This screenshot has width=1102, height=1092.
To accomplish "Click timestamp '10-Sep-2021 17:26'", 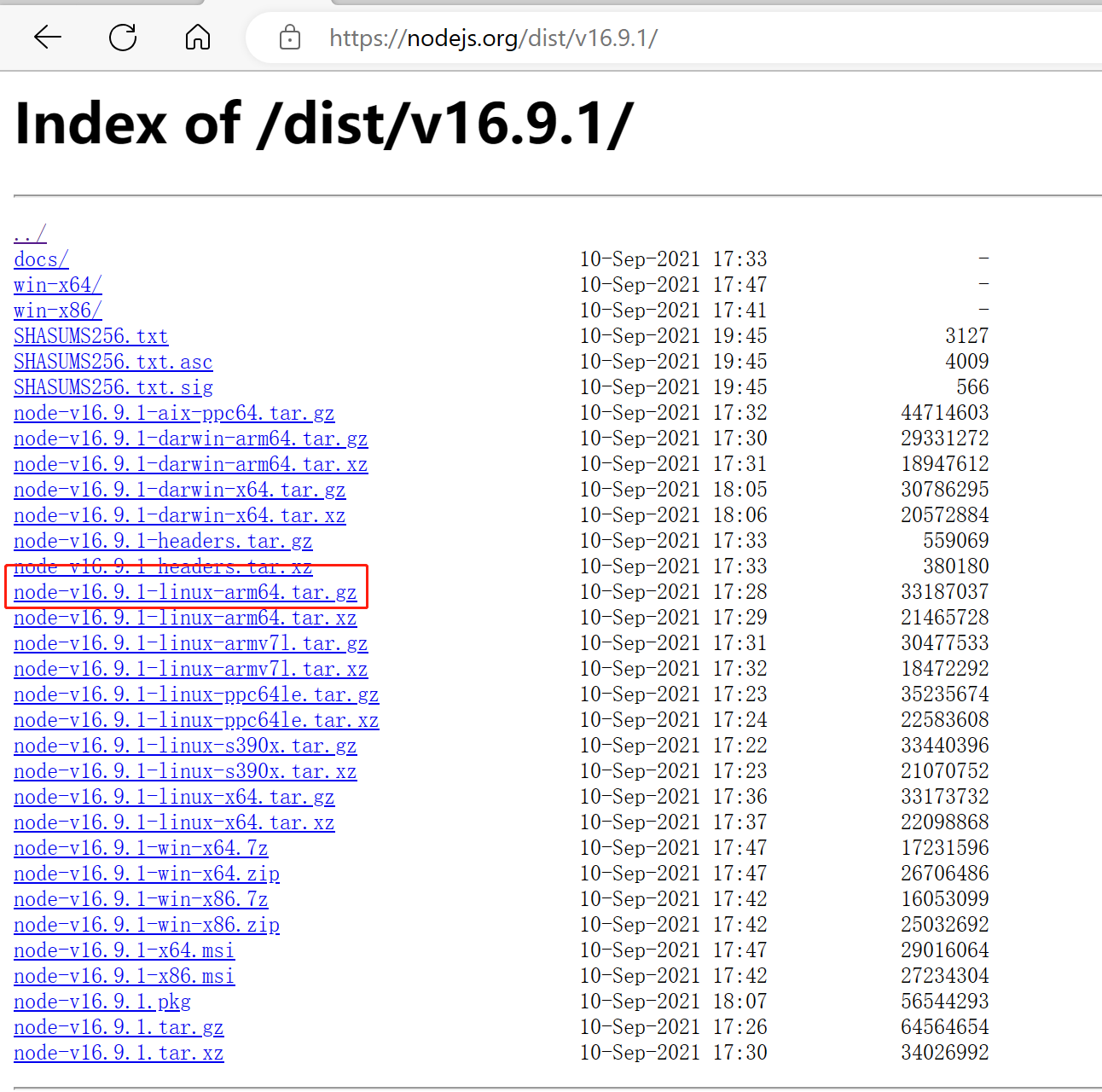I will pos(674,1027).
